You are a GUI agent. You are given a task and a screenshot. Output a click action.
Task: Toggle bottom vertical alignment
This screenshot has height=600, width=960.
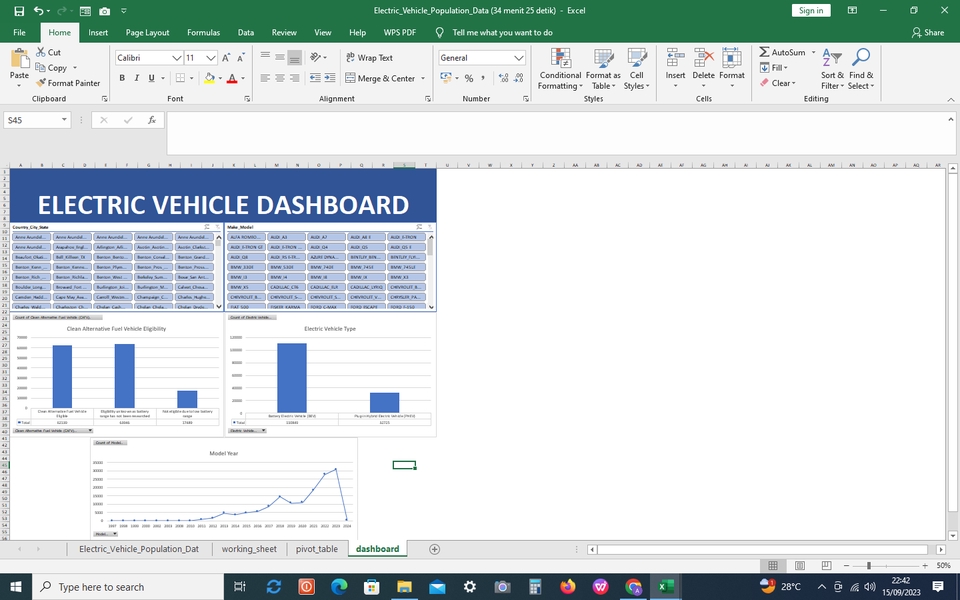(294, 57)
